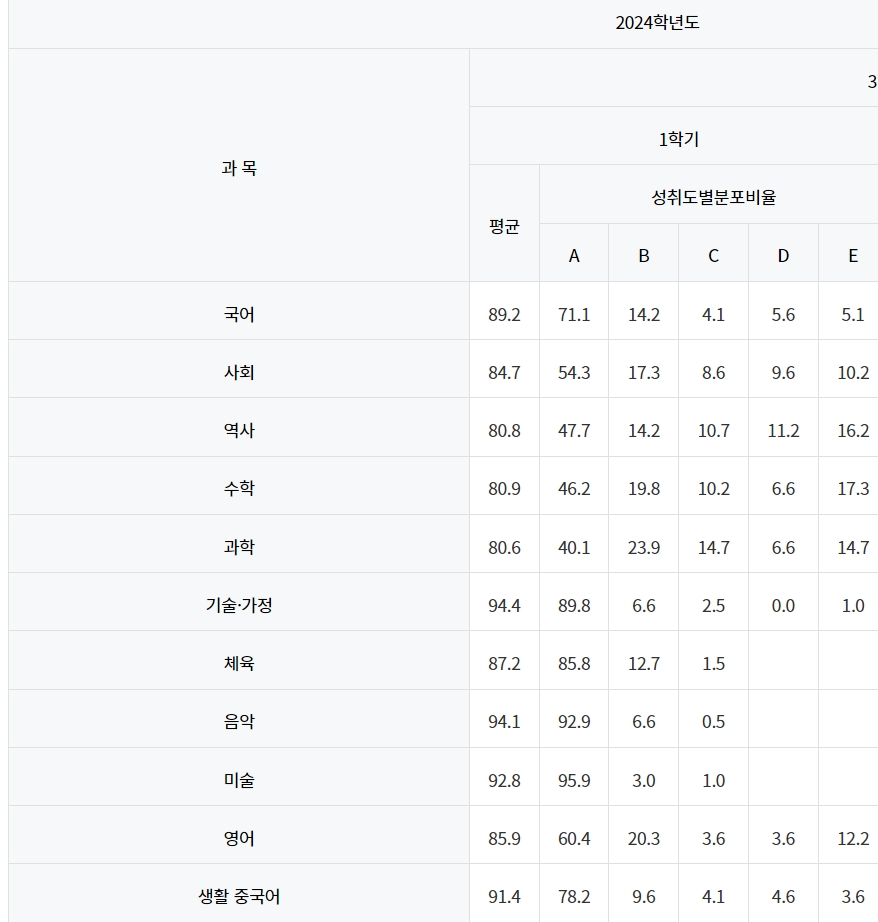This screenshot has height=922, width=878.
Task: Select the 음악 subject row label
Action: pos(239,721)
